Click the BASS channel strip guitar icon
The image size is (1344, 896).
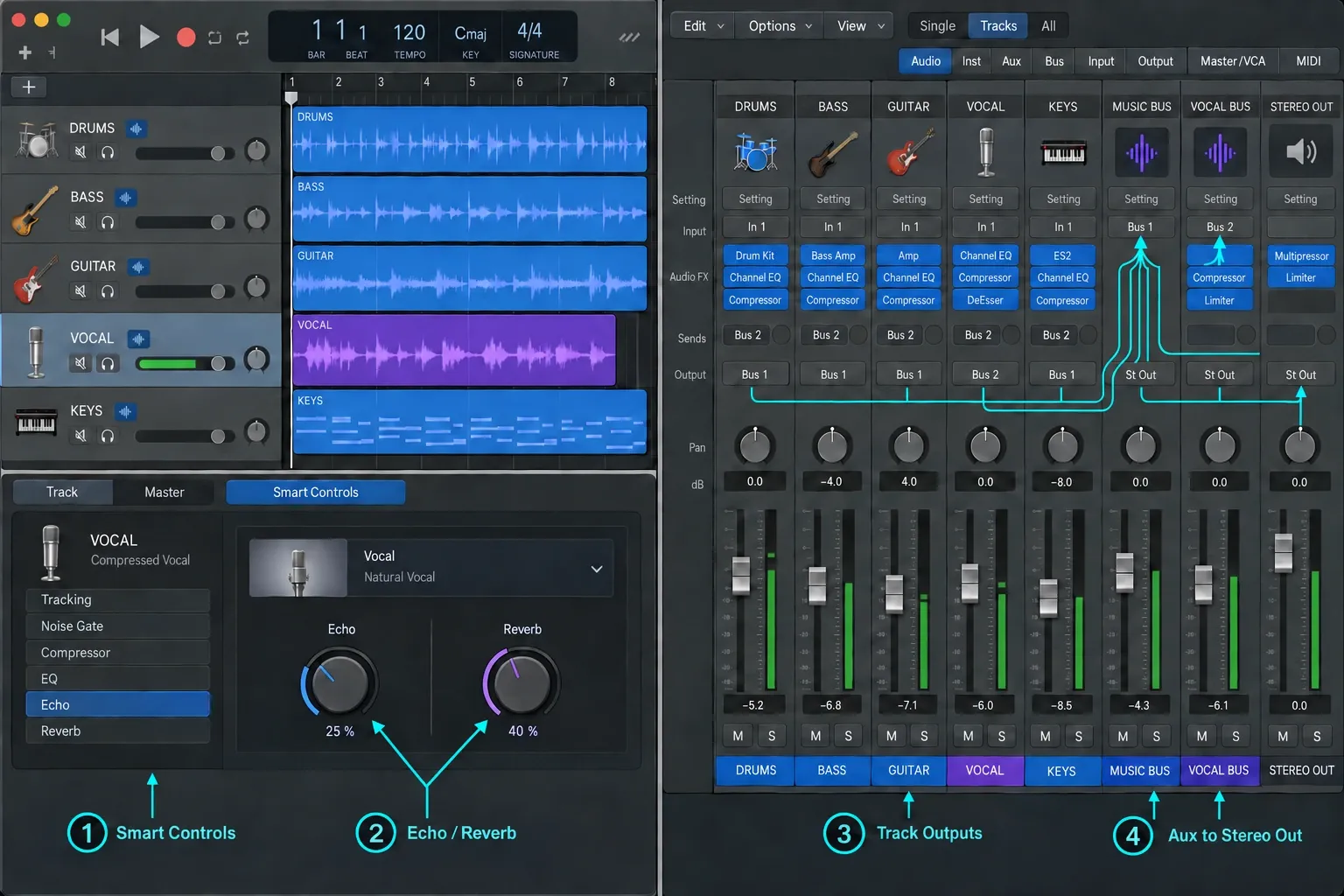tap(832, 152)
